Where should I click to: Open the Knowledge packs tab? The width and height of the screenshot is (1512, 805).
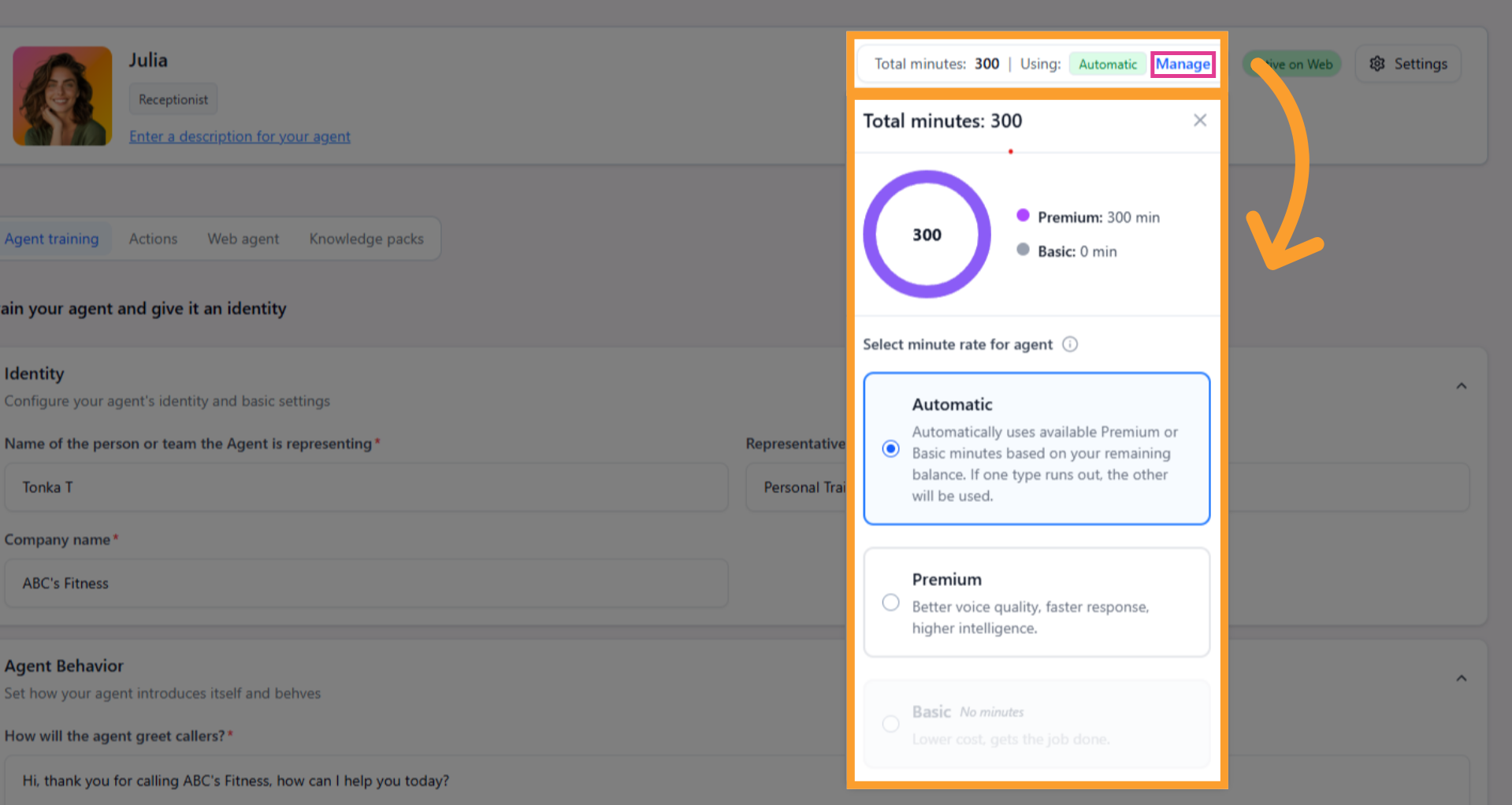tap(366, 239)
